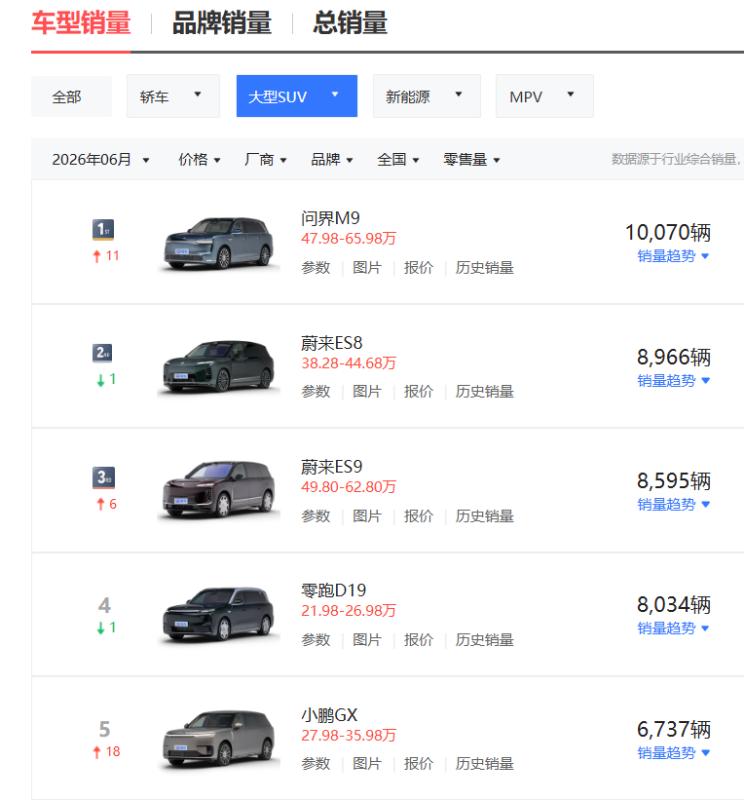744x800 pixels.
Task: Open 图片 for 蔚来ES8
Action: 367,391
